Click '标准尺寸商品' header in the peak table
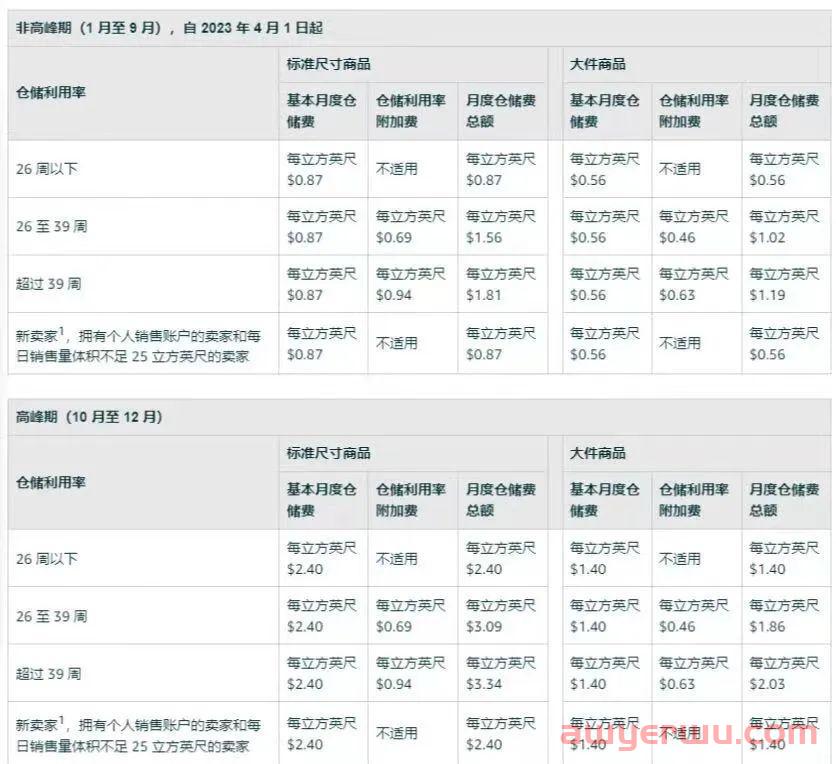The height and width of the screenshot is (764, 836). click(328, 454)
